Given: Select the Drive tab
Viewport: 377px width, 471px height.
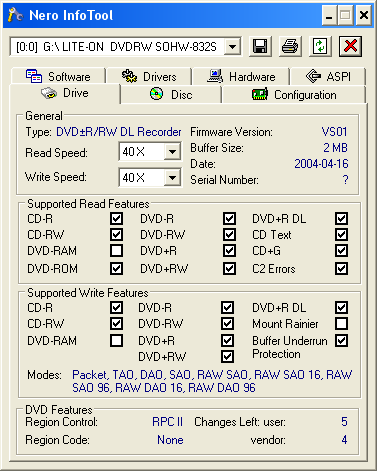Looking at the screenshot, I should 65,93.
